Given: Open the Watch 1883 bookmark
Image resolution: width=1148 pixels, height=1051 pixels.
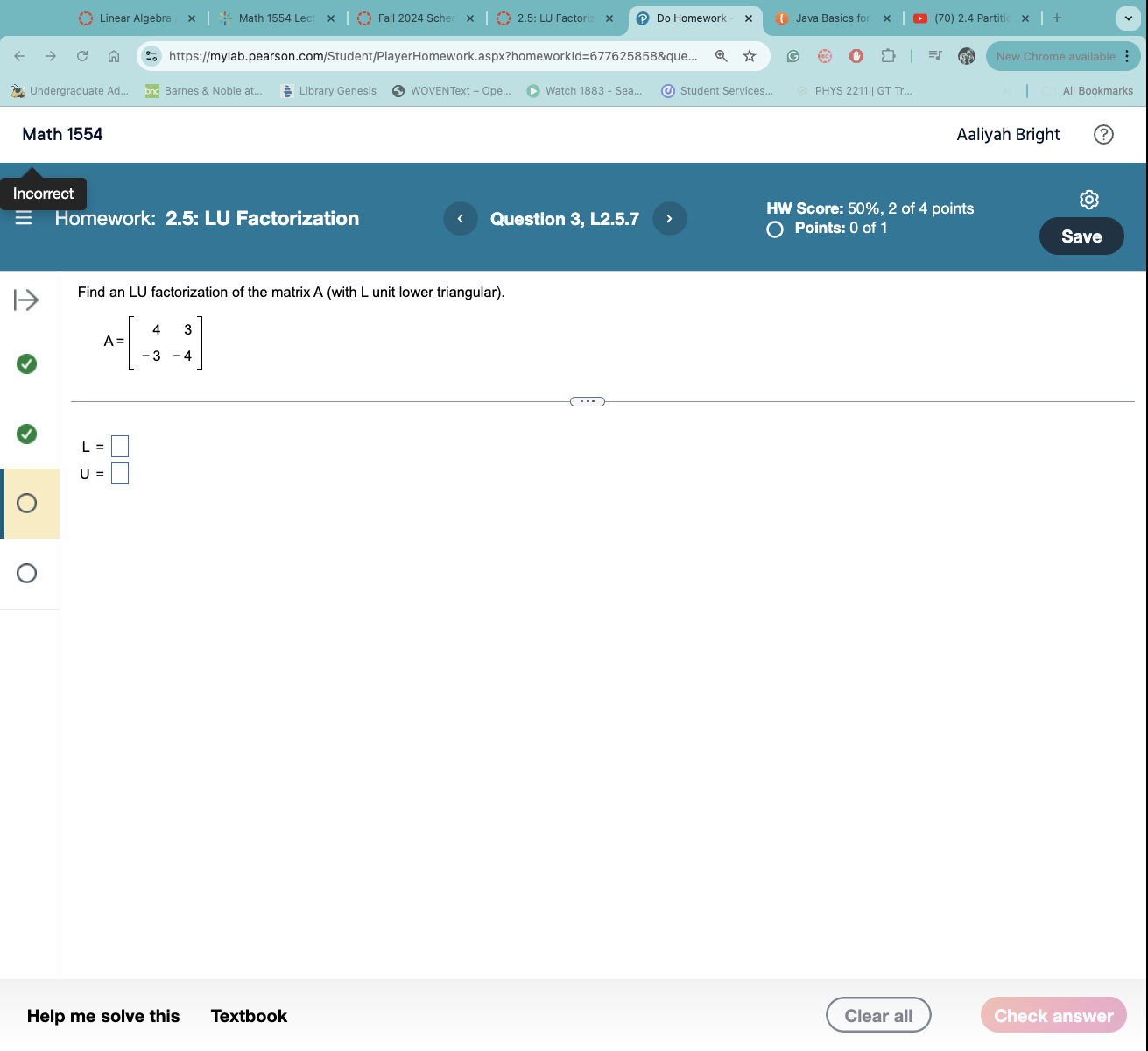Looking at the screenshot, I should click(585, 91).
